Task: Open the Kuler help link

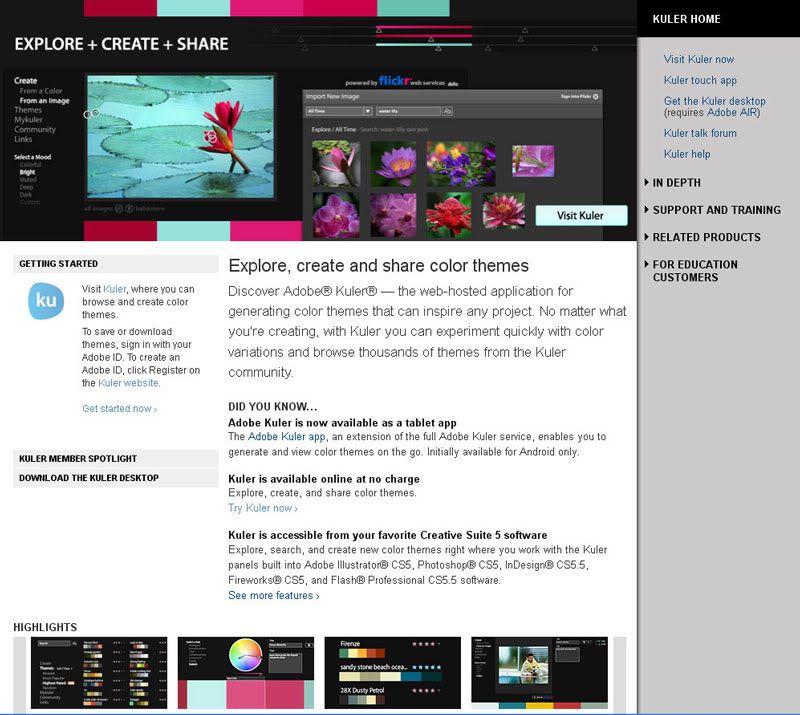Action: coord(687,154)
